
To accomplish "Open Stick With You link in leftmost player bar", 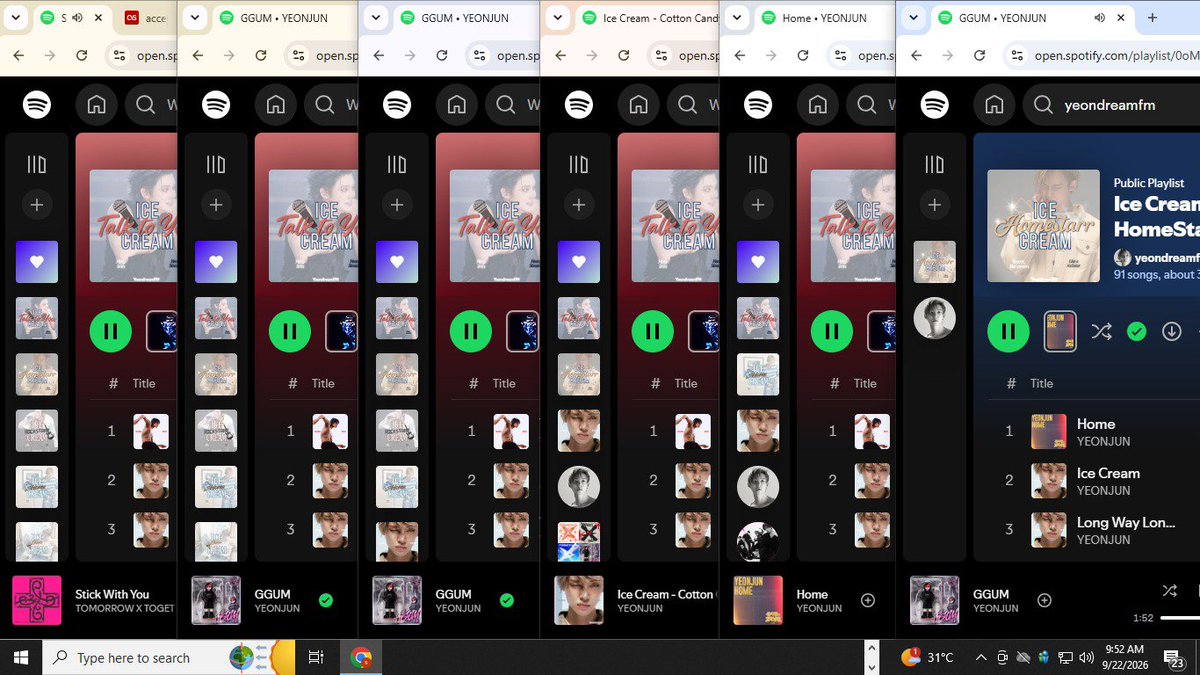I will point(112,594).
